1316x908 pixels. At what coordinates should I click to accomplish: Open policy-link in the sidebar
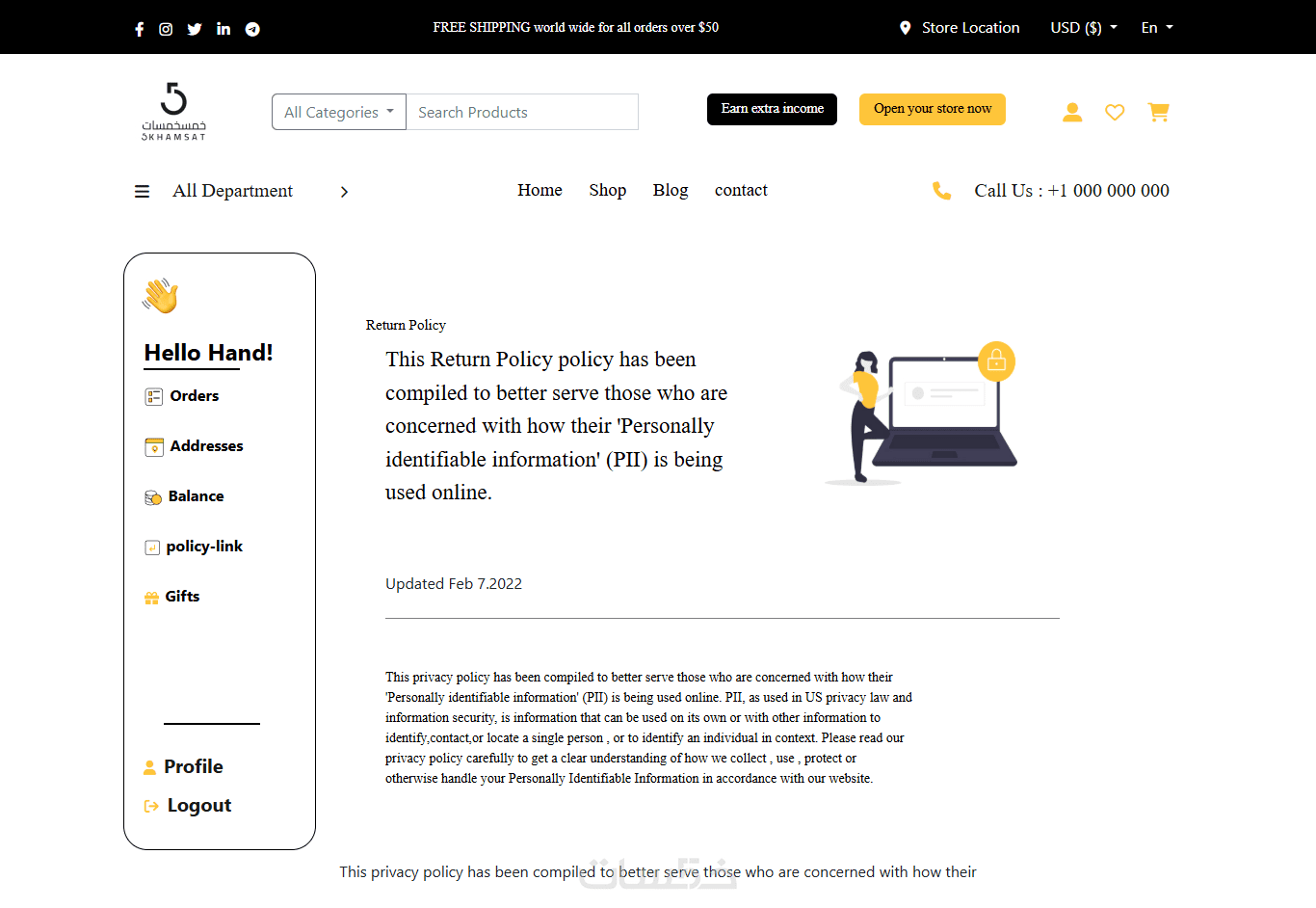click(204, 547)
